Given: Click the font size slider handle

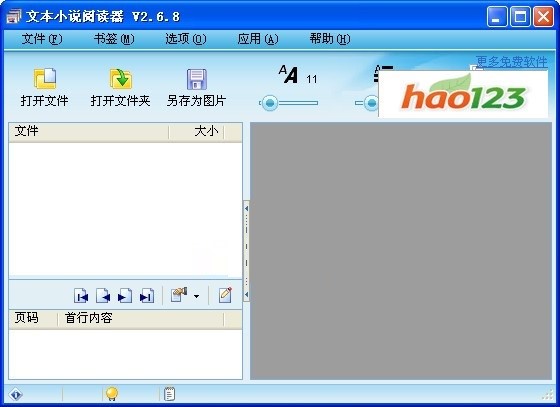Looking at the screenshot, I should click(x=270, y=103).
